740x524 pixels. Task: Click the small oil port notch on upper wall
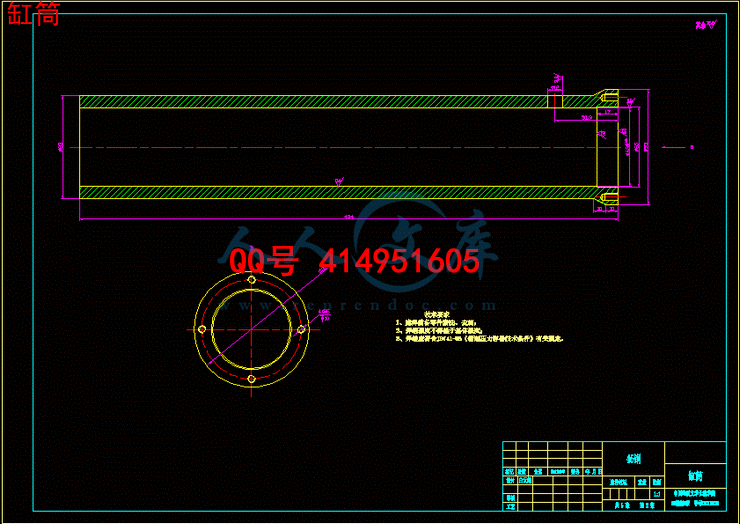pyautogui.click(x=554, y=101)
